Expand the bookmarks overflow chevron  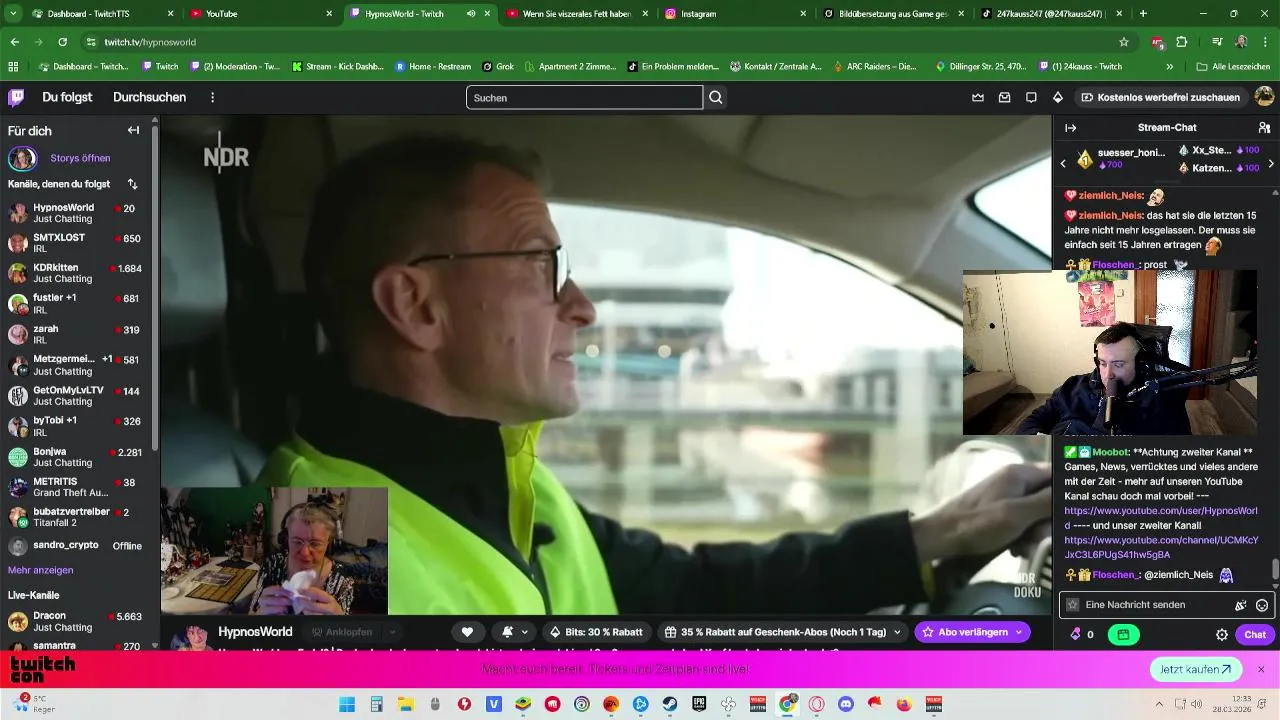[x=1170, y=66]
